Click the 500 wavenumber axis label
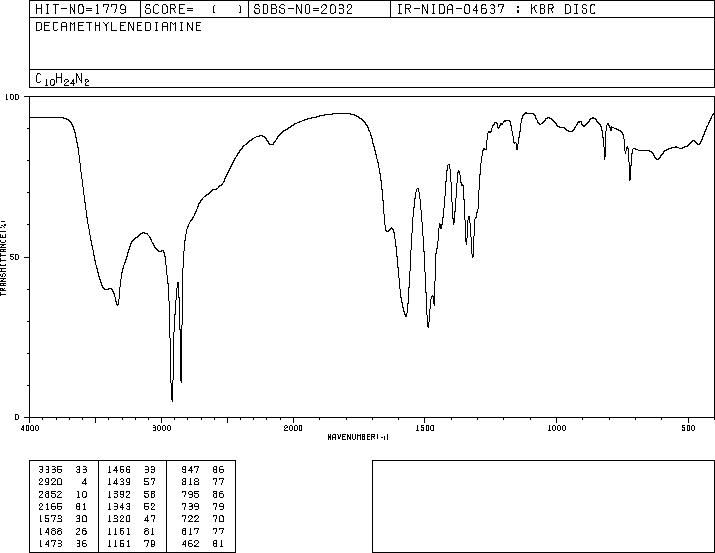This screenshot has width=715, height=553. [688, 428]
